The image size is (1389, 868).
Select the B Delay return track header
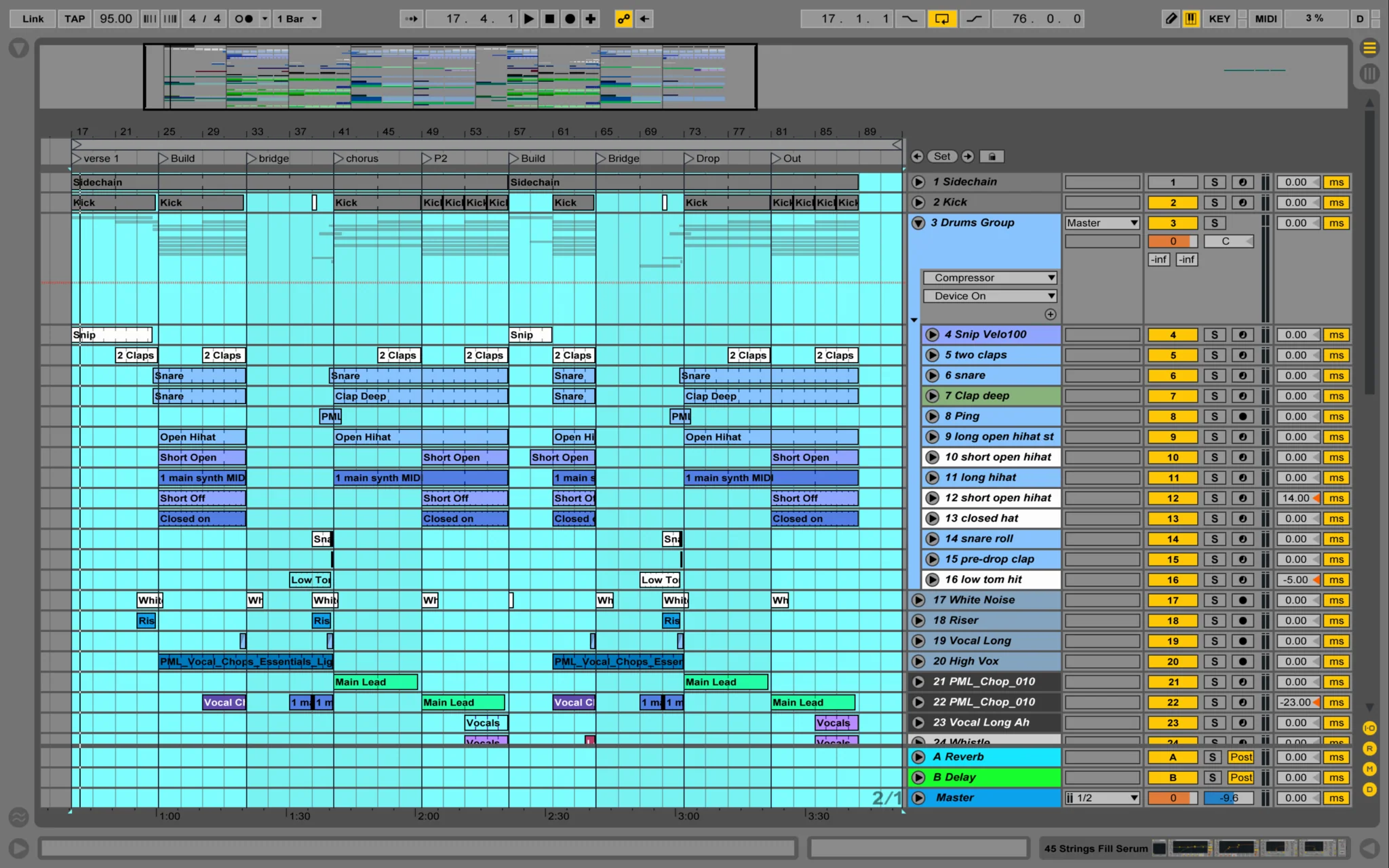pyautogui.click(x=985, y=778)
